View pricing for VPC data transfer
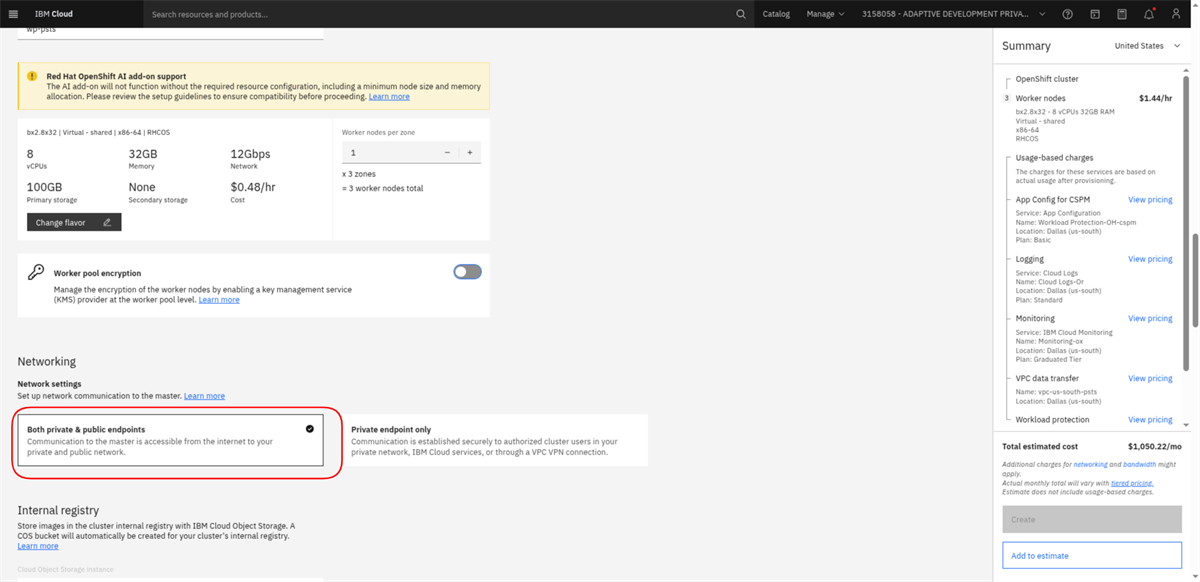This screenshot has width=1200, height=582. (1150, 379)
